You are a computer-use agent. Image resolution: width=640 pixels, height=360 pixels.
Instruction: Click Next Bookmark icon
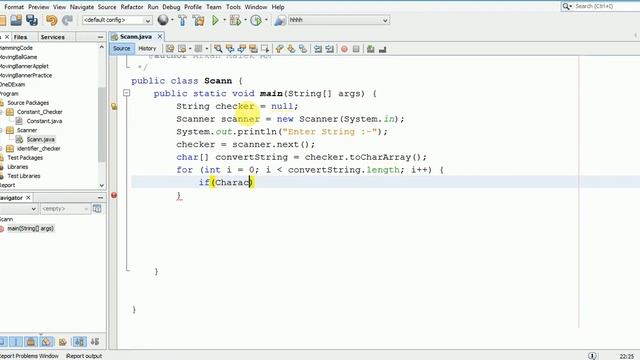[291, 49]
